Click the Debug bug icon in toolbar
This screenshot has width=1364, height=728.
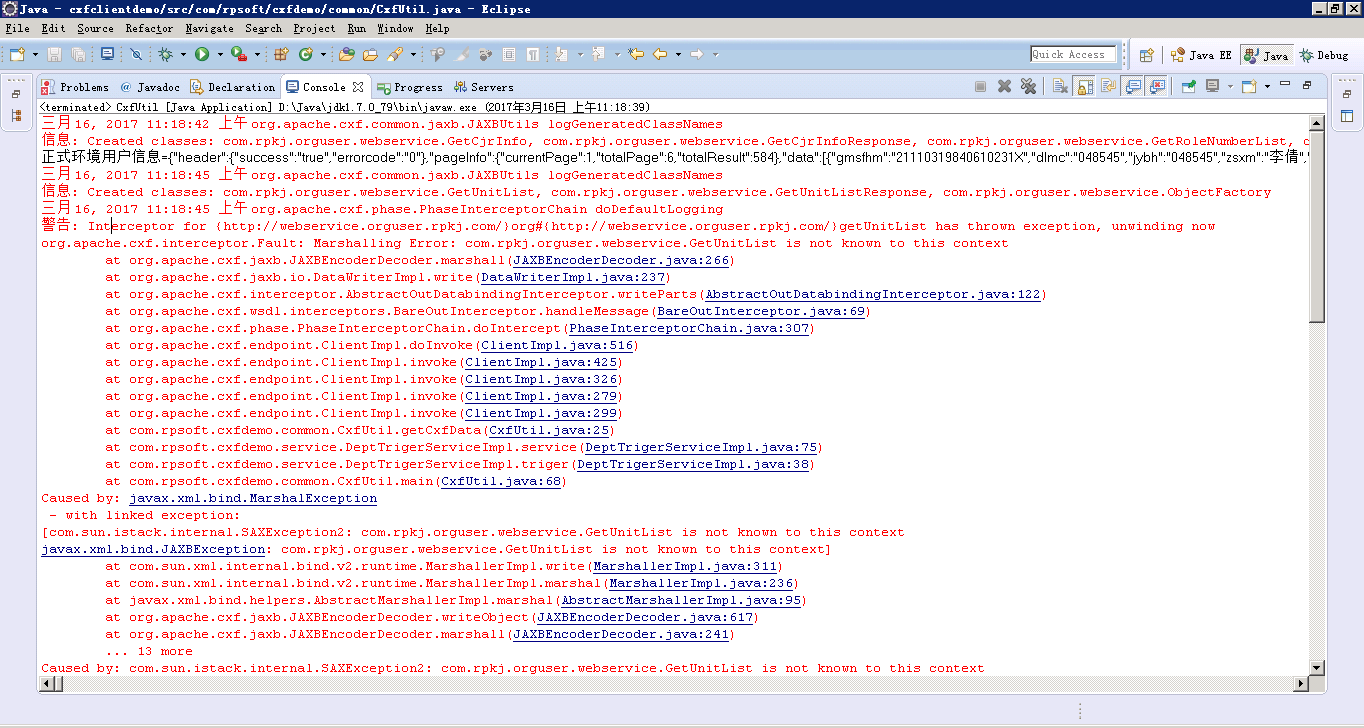coord(166,54)
